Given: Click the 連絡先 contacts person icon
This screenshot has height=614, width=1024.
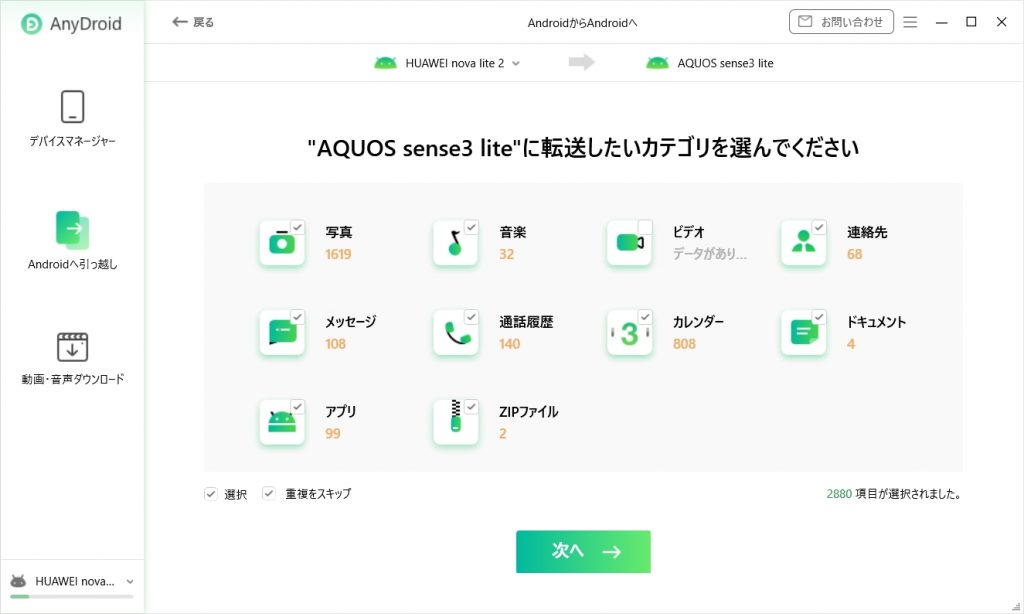Looking at the screenshot, I should pyautogui.click(x=803, y=243).
